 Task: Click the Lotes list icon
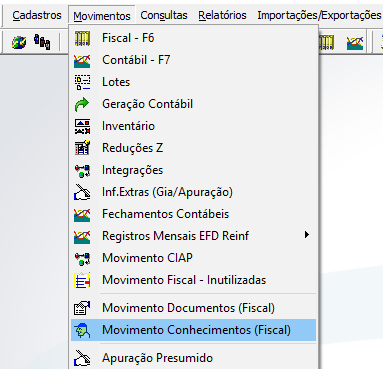[x=82, y=82]
